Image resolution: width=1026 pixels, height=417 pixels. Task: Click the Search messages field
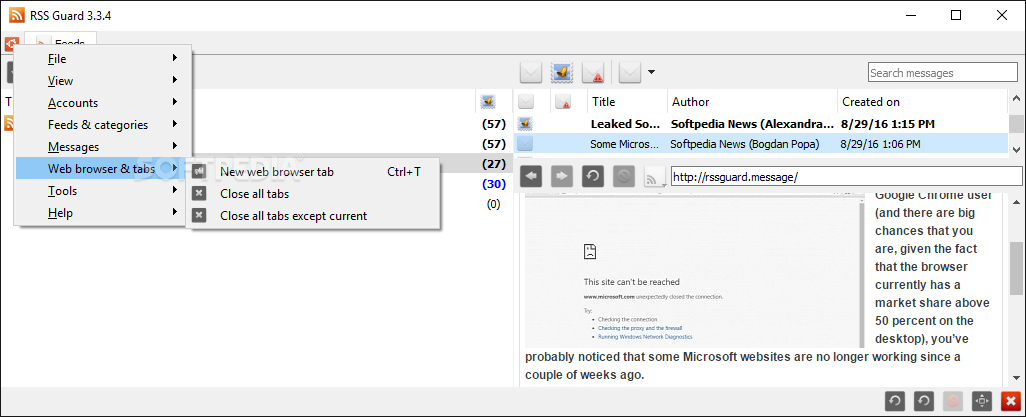click(943, 73)
